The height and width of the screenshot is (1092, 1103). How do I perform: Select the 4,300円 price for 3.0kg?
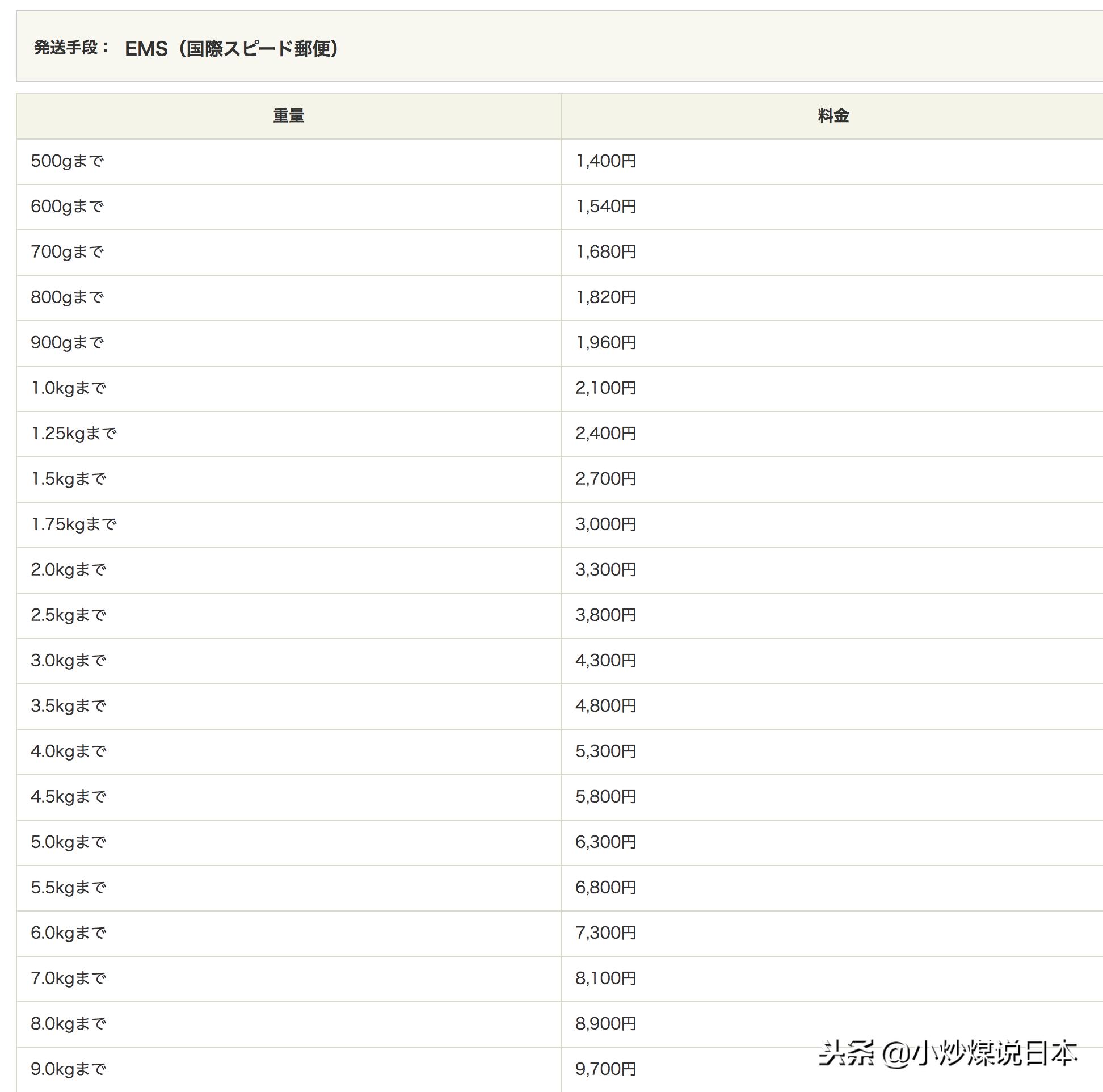click(607, 660)
